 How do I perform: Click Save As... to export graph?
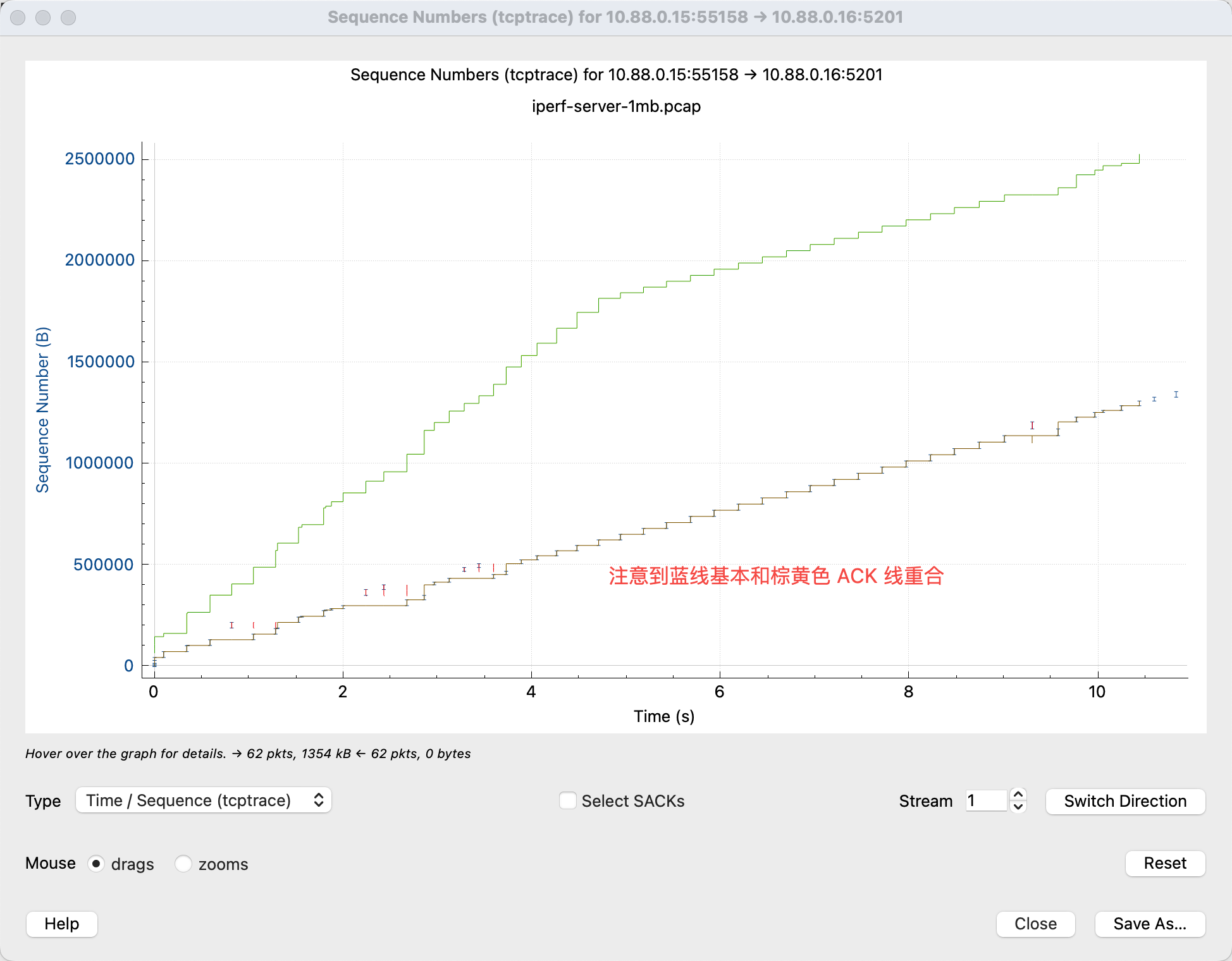pos(1149,924)
